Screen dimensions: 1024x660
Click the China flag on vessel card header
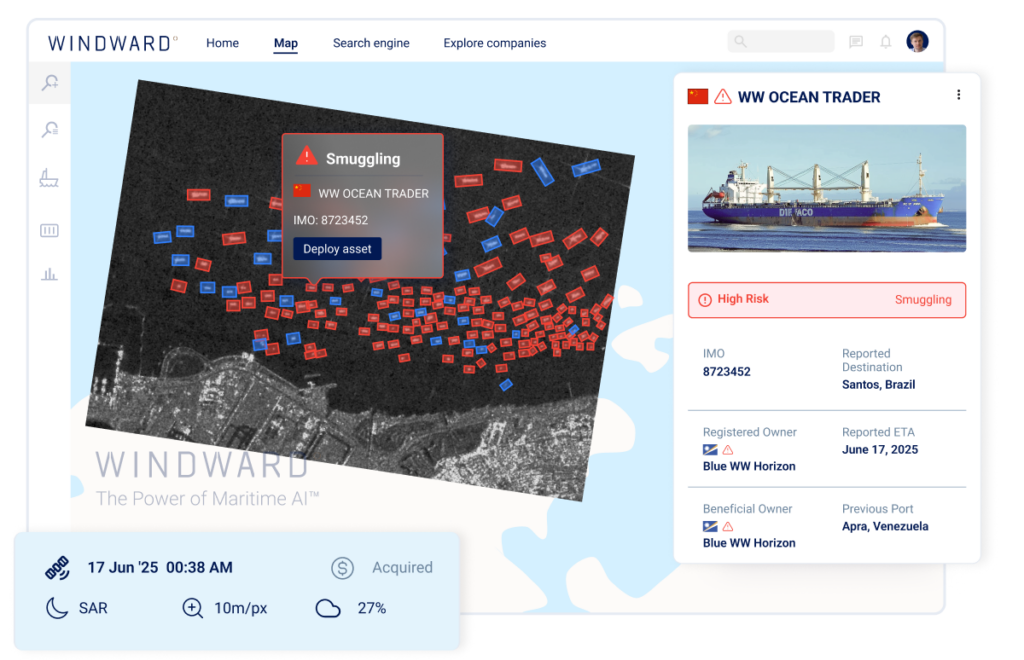pos(697,97)
